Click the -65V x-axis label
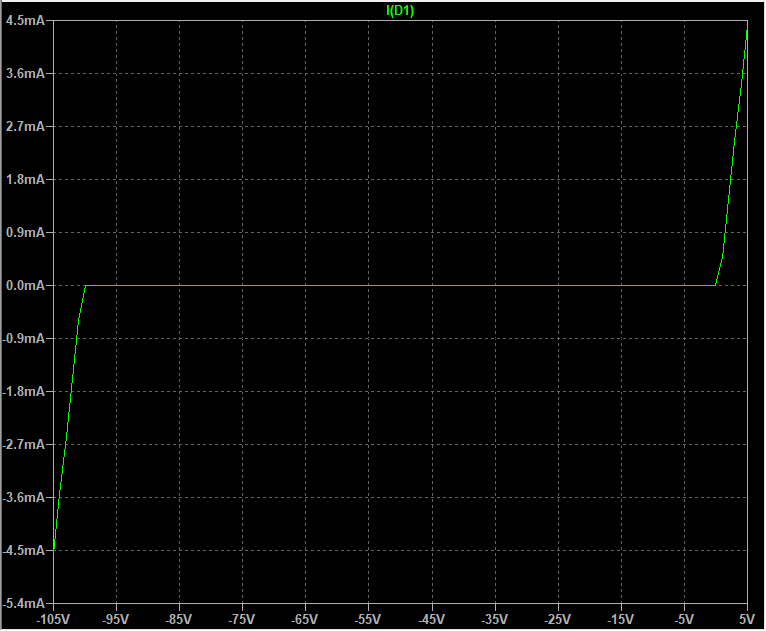The height and width of the screenshot is (631, 766). pos(305,619)
